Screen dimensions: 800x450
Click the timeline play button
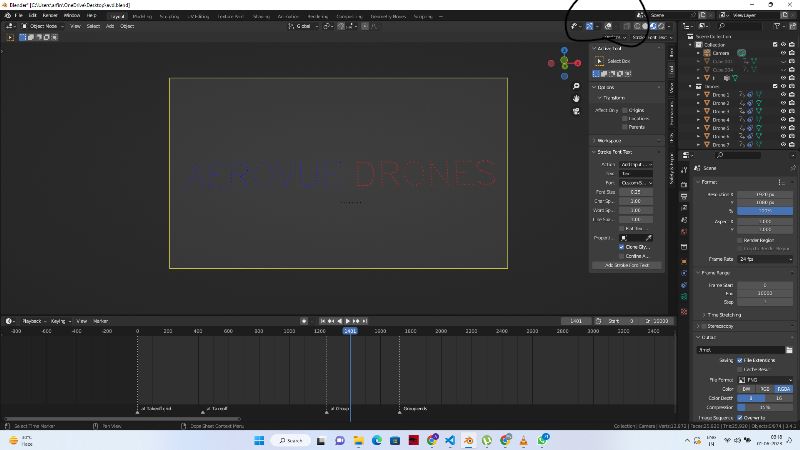[348, 321]
